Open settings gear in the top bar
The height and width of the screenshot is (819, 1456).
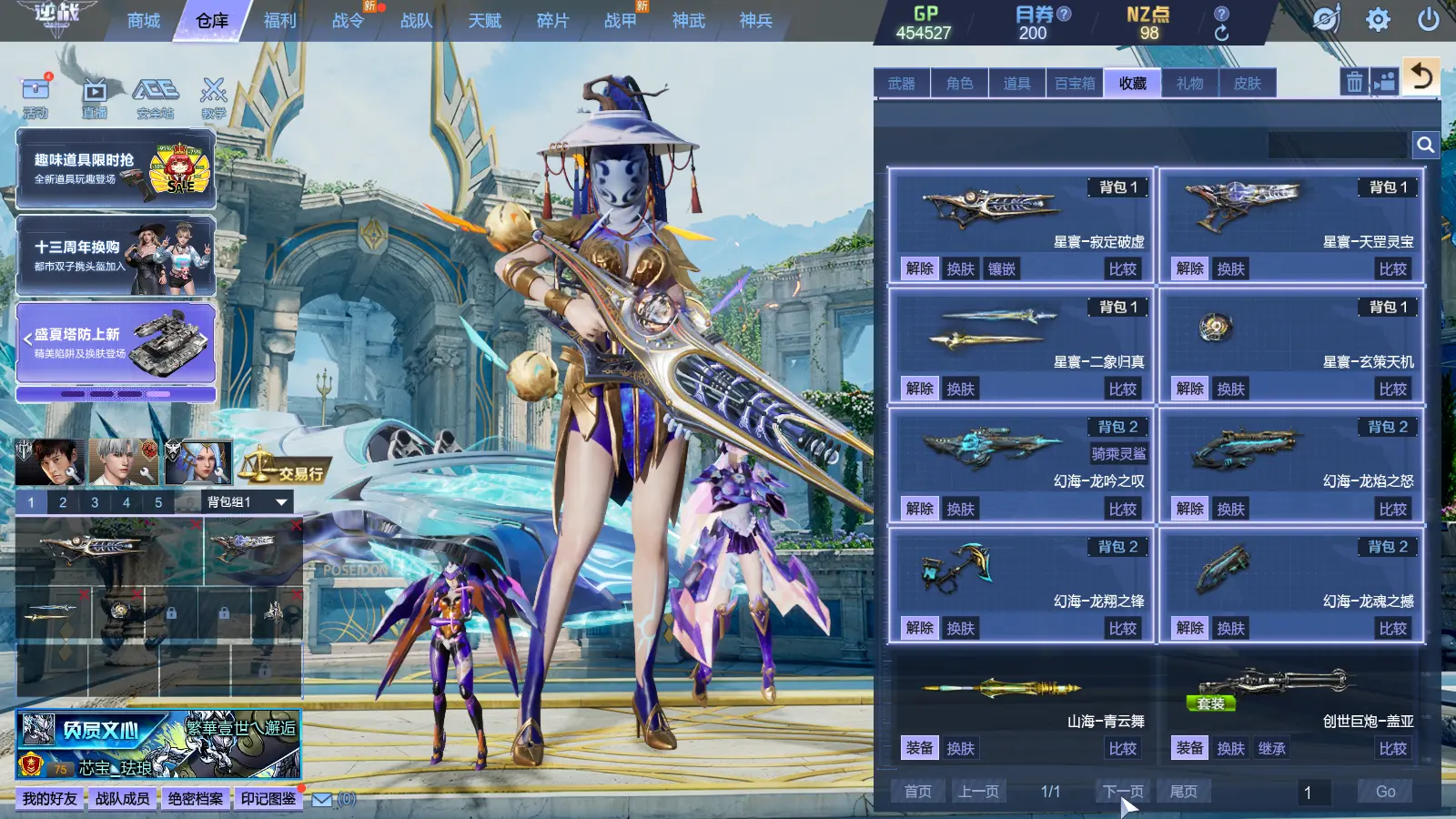coord(1378,19)
